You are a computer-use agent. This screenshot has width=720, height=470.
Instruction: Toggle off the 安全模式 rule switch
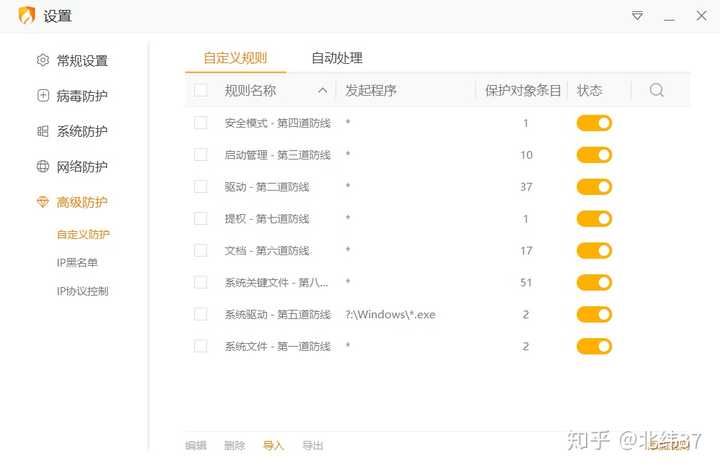pos(594,123)
